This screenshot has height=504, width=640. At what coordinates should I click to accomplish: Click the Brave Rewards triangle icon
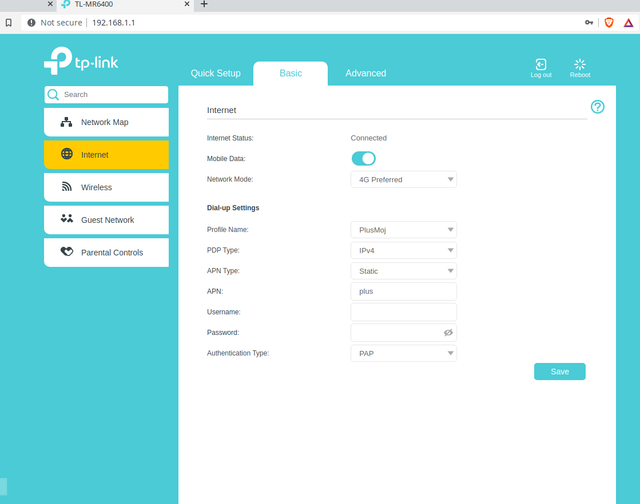(629, 23)
